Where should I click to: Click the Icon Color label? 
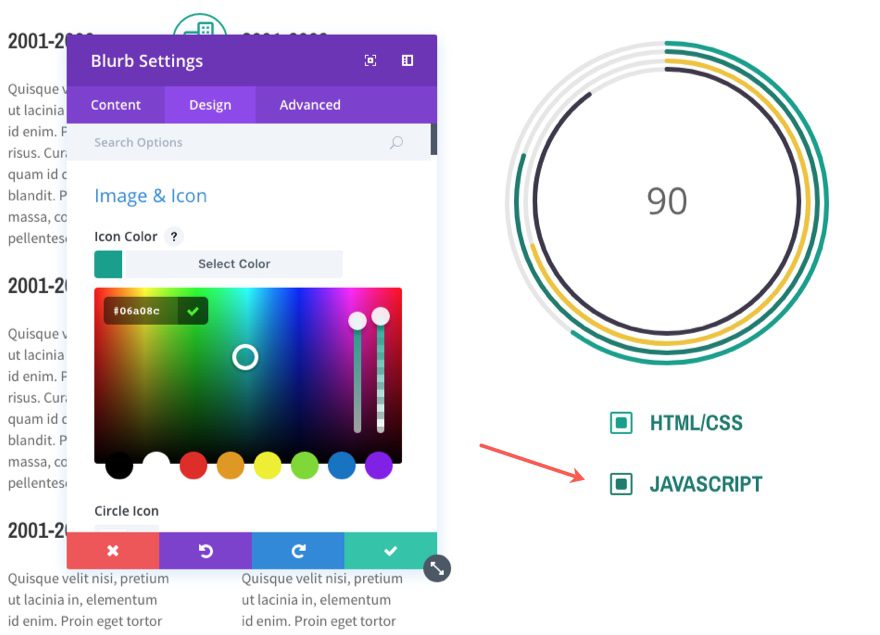click(126, 237)
